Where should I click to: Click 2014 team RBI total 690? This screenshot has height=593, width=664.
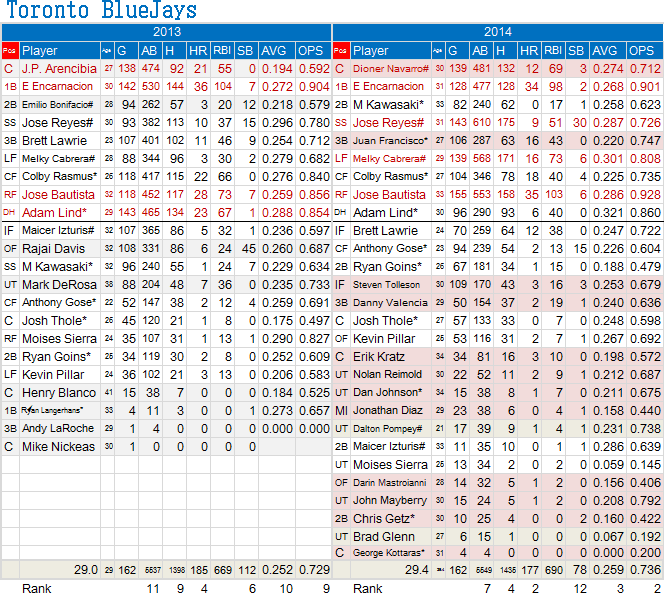click(553, 570)
